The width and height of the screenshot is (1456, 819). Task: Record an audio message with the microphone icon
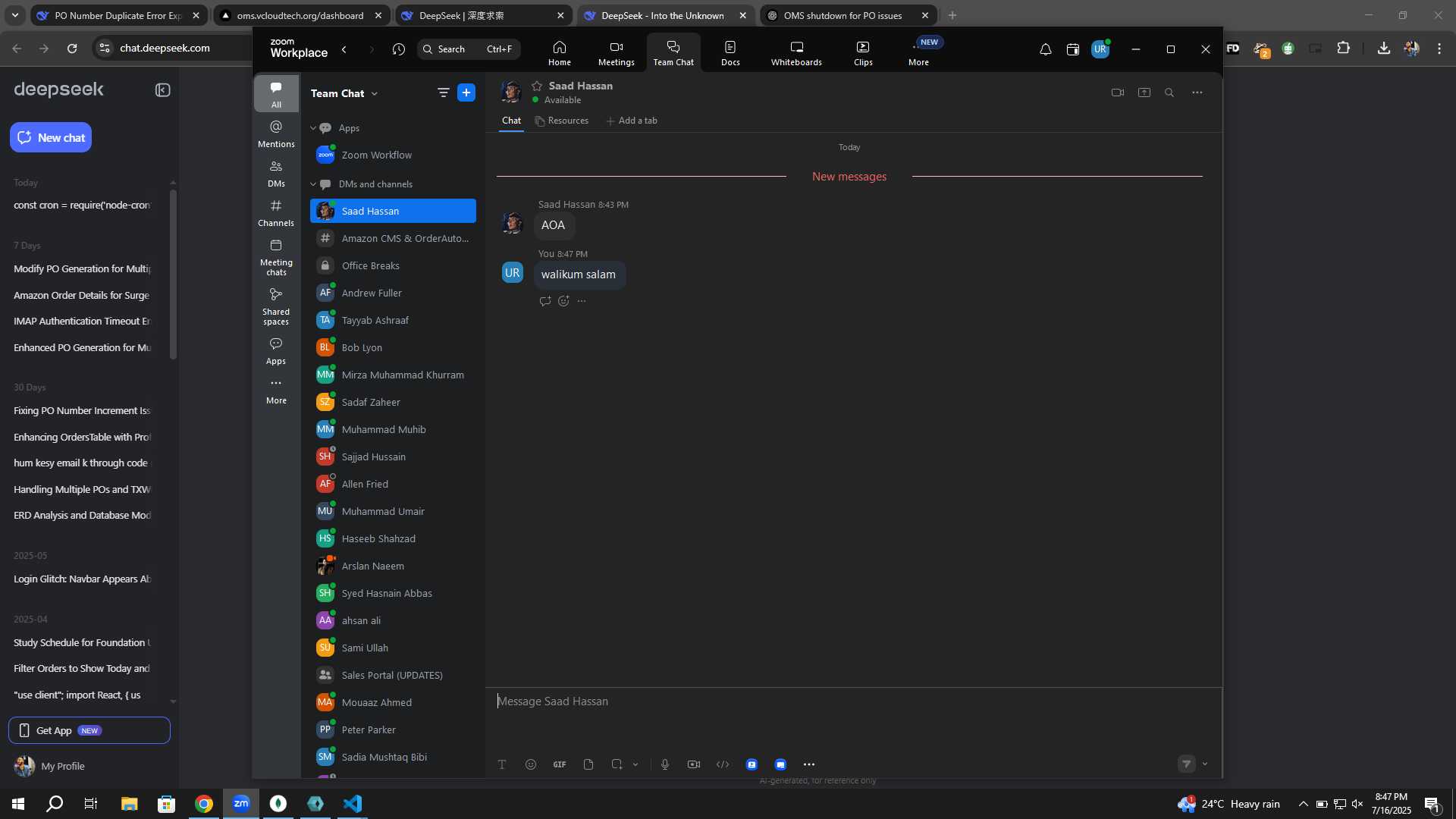coord(665,764)
